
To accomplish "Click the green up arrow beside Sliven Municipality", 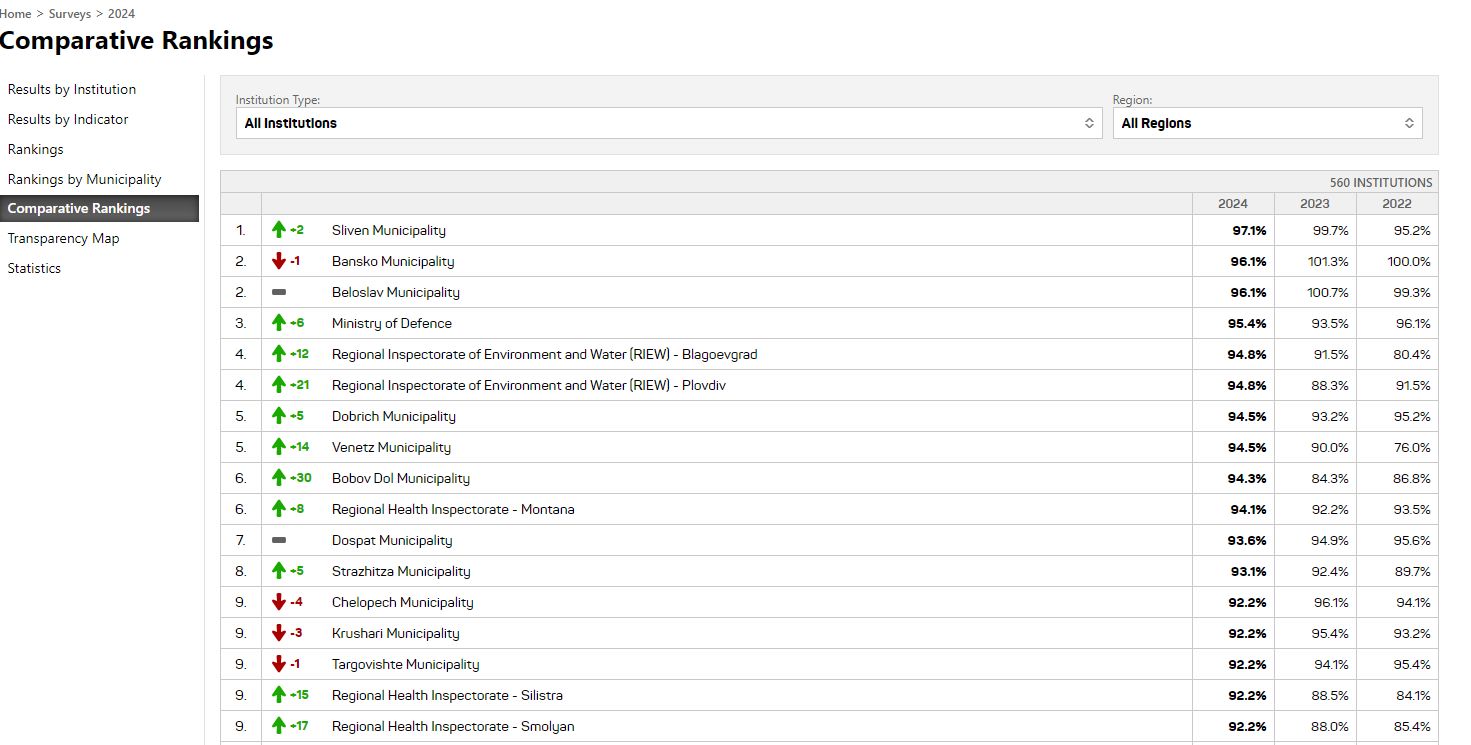I will click(x=279, y=230).
